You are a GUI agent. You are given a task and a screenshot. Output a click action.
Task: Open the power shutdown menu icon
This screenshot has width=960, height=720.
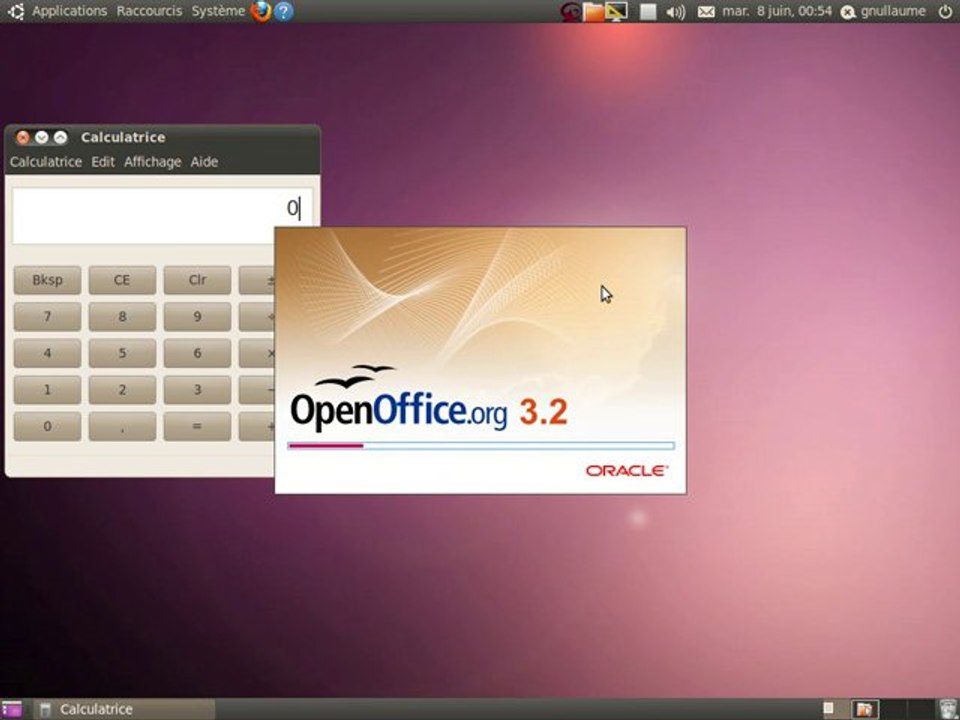pyautogui.click(x=945, y=11)
